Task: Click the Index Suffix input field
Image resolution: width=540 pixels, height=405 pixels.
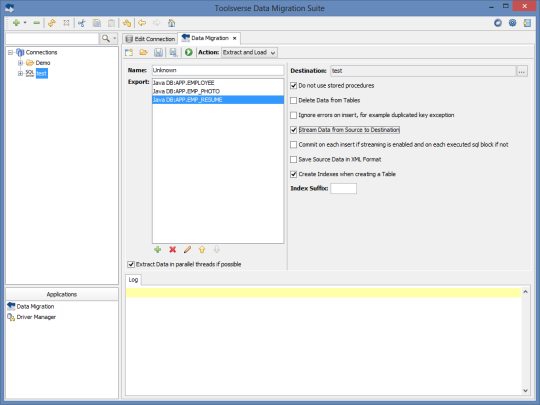Action: [343, 189]
